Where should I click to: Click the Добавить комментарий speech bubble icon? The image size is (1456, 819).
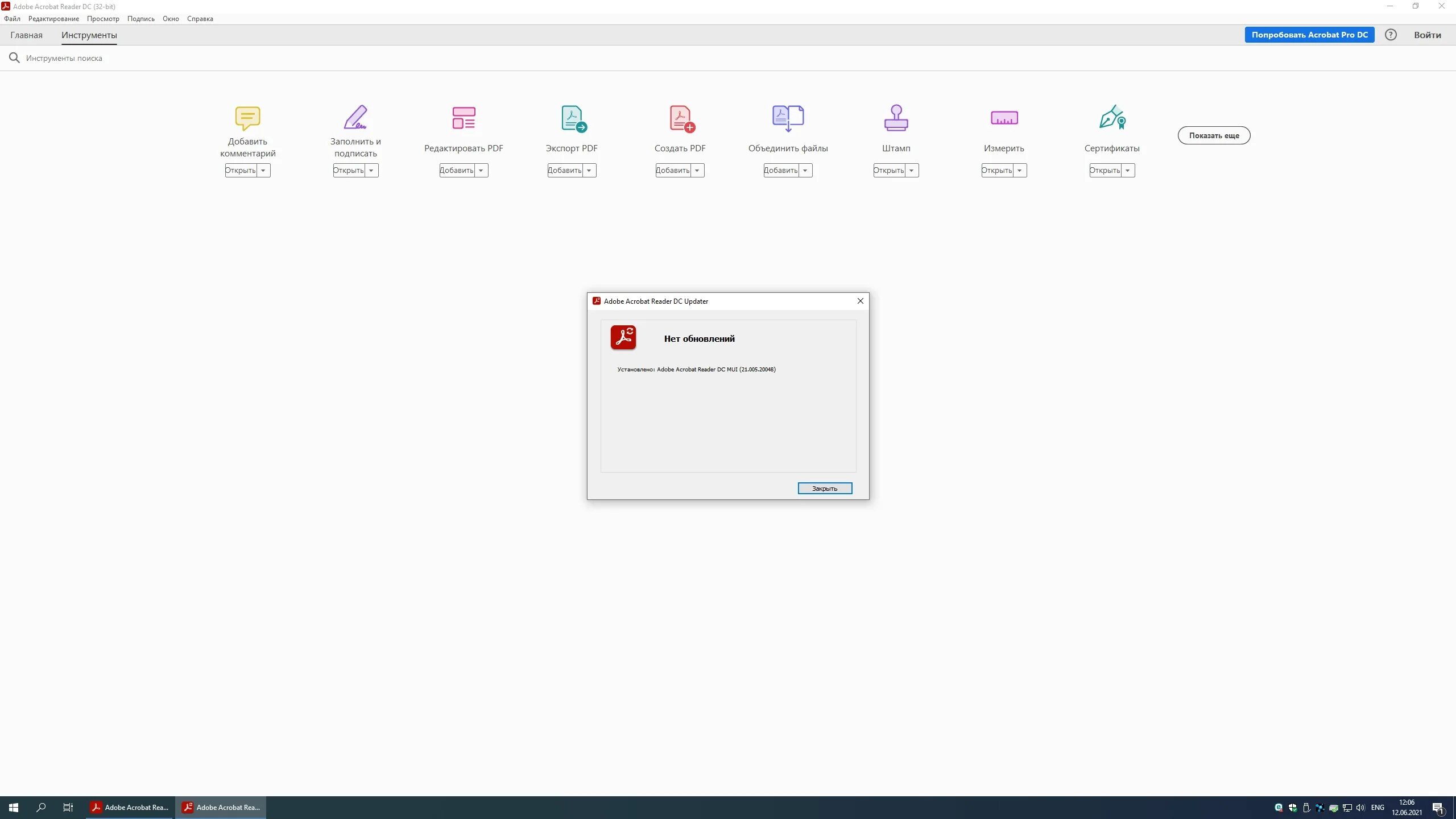click(x=247, y=118)
